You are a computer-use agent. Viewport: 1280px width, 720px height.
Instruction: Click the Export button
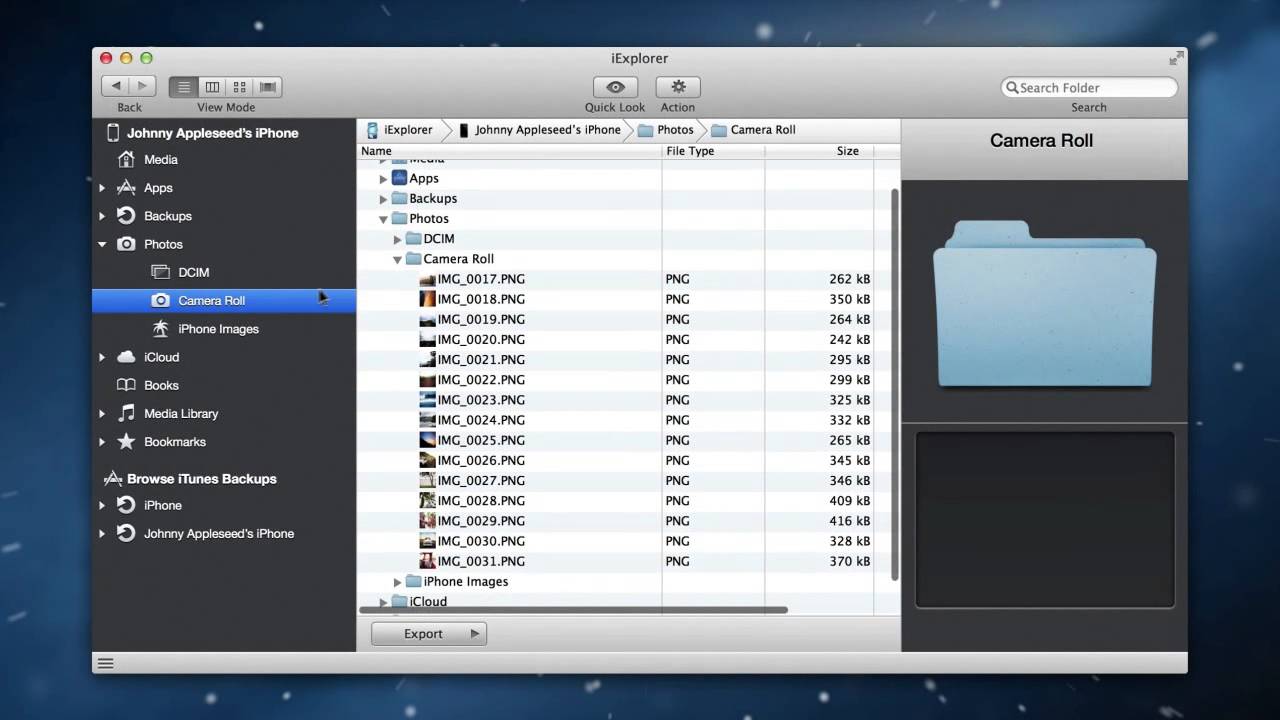tap(429, 633)
